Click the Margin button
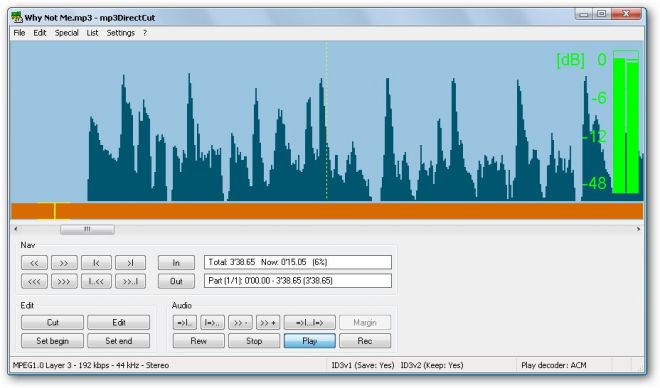This screenshot has width=660, height=388. (365, 322)
